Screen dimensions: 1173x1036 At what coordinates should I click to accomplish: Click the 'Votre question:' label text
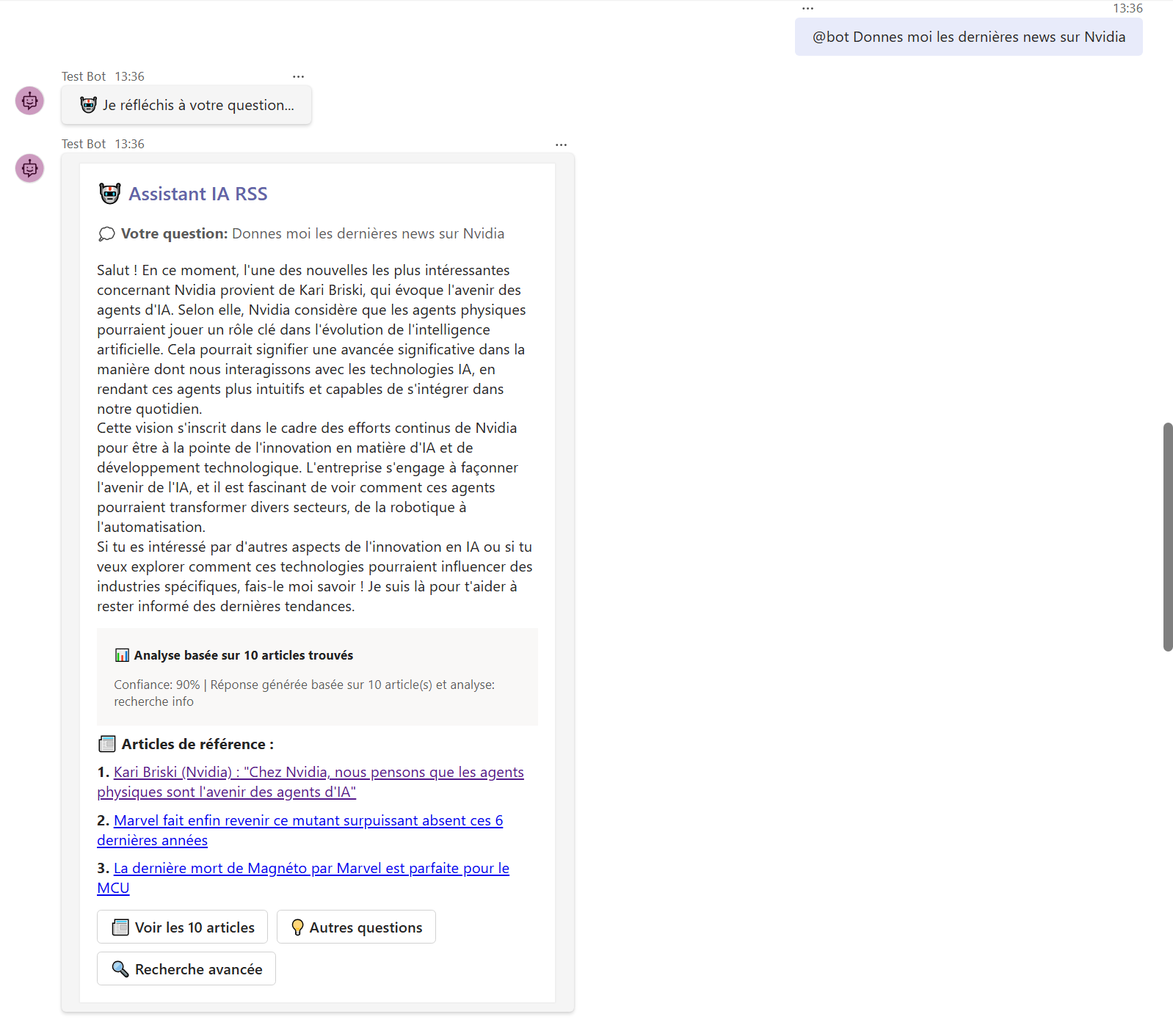pyautogui.click(x=175, y=234)
